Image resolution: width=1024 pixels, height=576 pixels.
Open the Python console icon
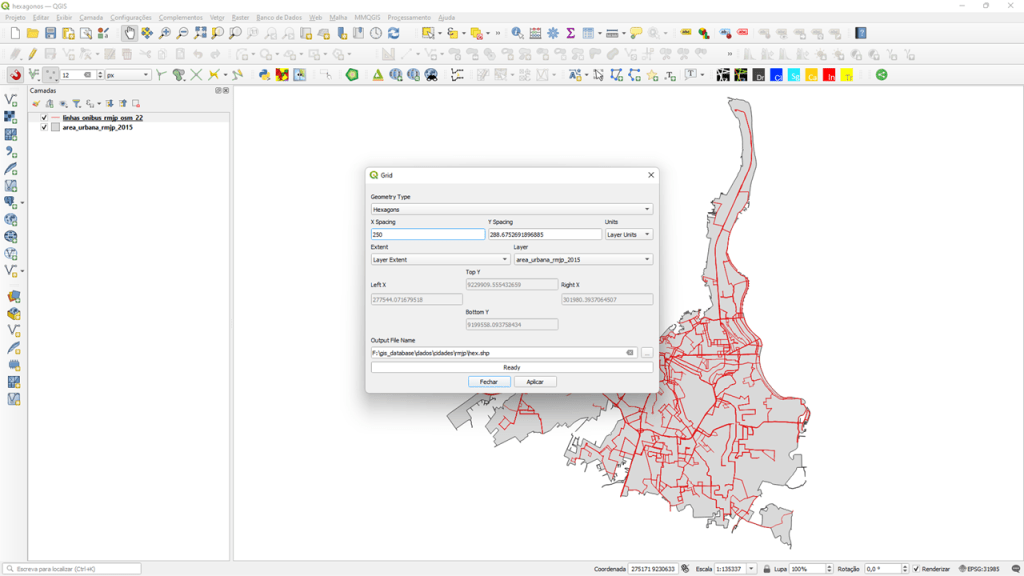264,75
